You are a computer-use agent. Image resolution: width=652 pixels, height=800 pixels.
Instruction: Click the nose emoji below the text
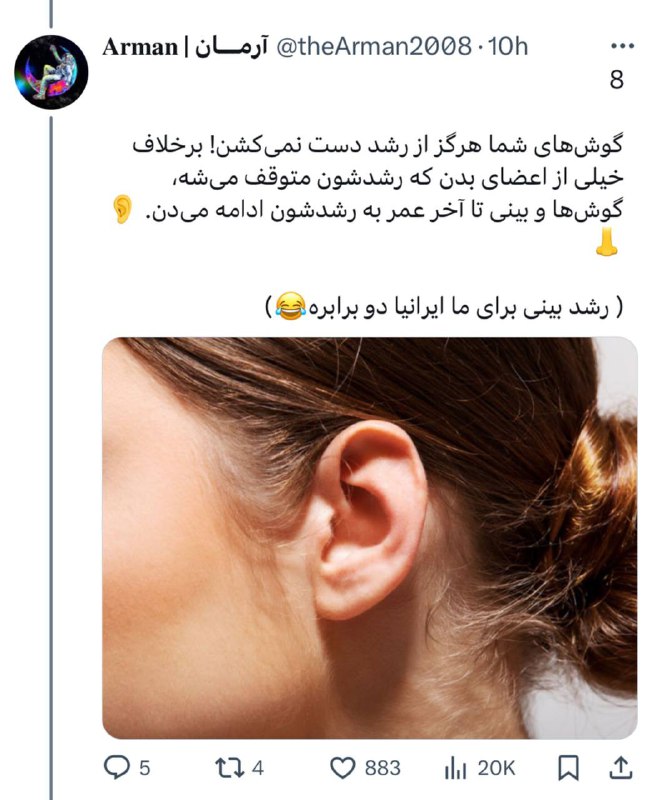click(607, 242)
